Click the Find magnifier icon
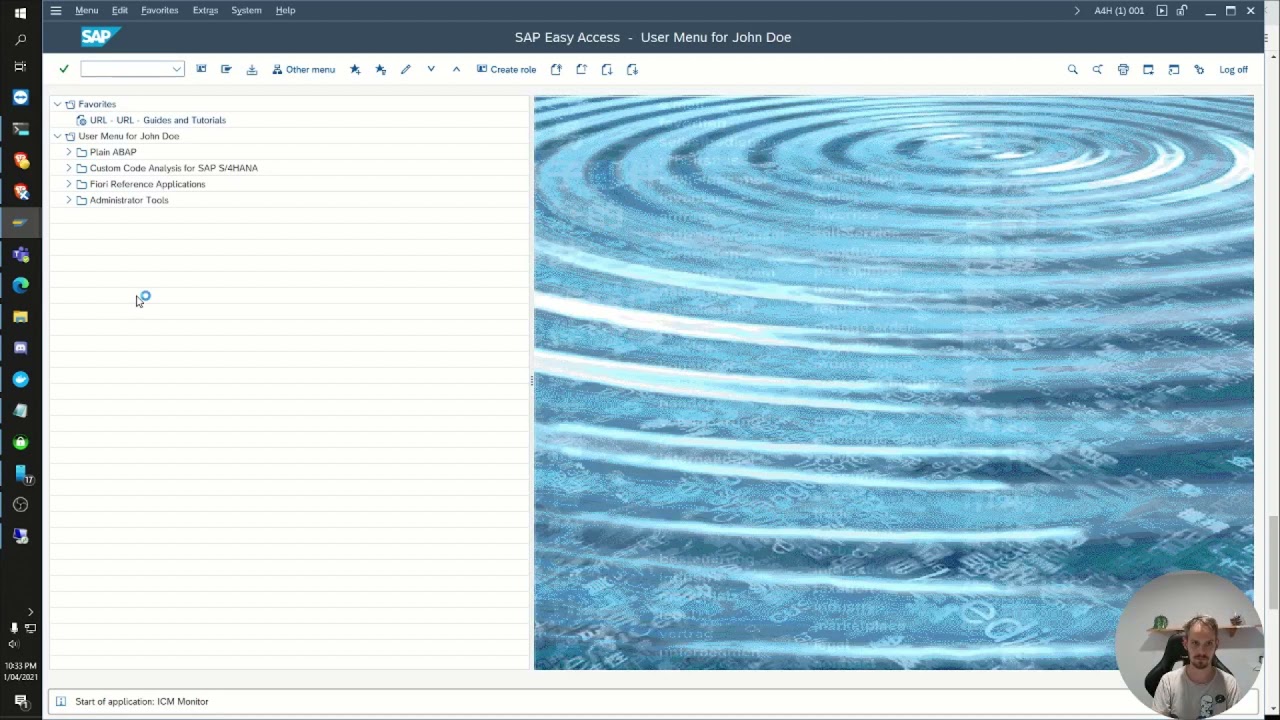The width and height of the screenshot is (1280, 720). (1073, 69)
